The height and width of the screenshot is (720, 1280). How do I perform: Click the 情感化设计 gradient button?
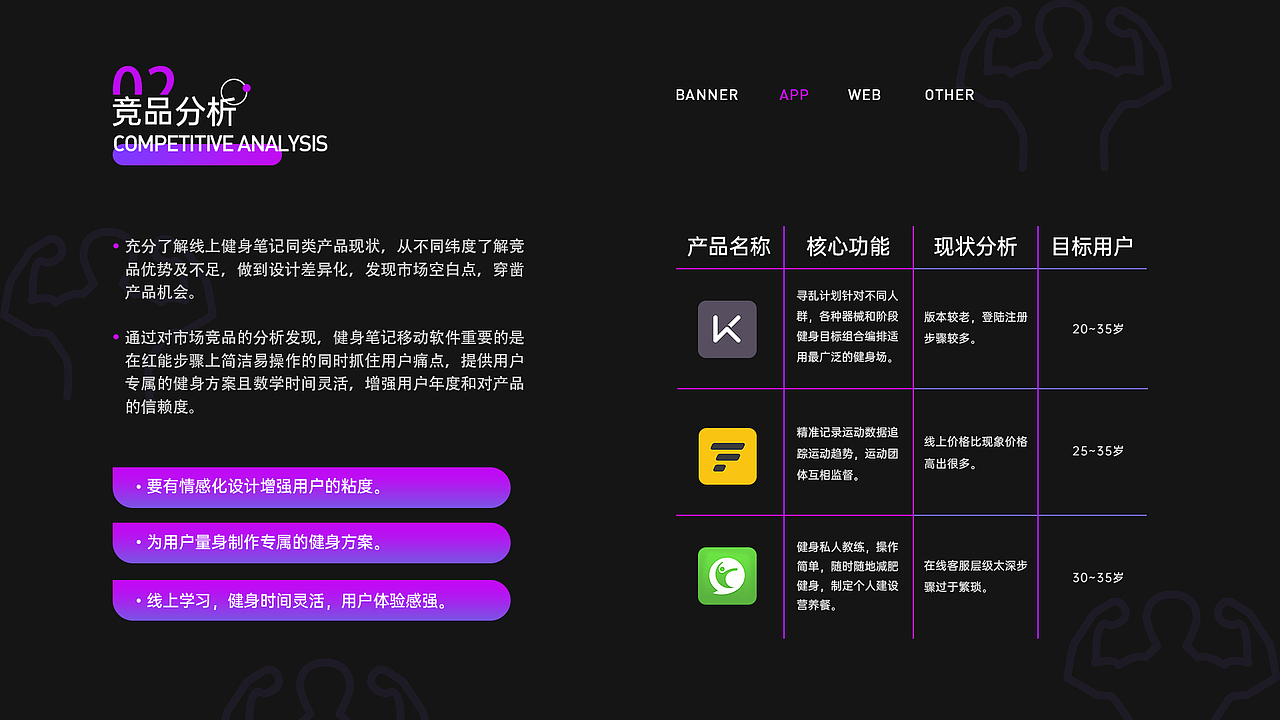pos(311,487)
